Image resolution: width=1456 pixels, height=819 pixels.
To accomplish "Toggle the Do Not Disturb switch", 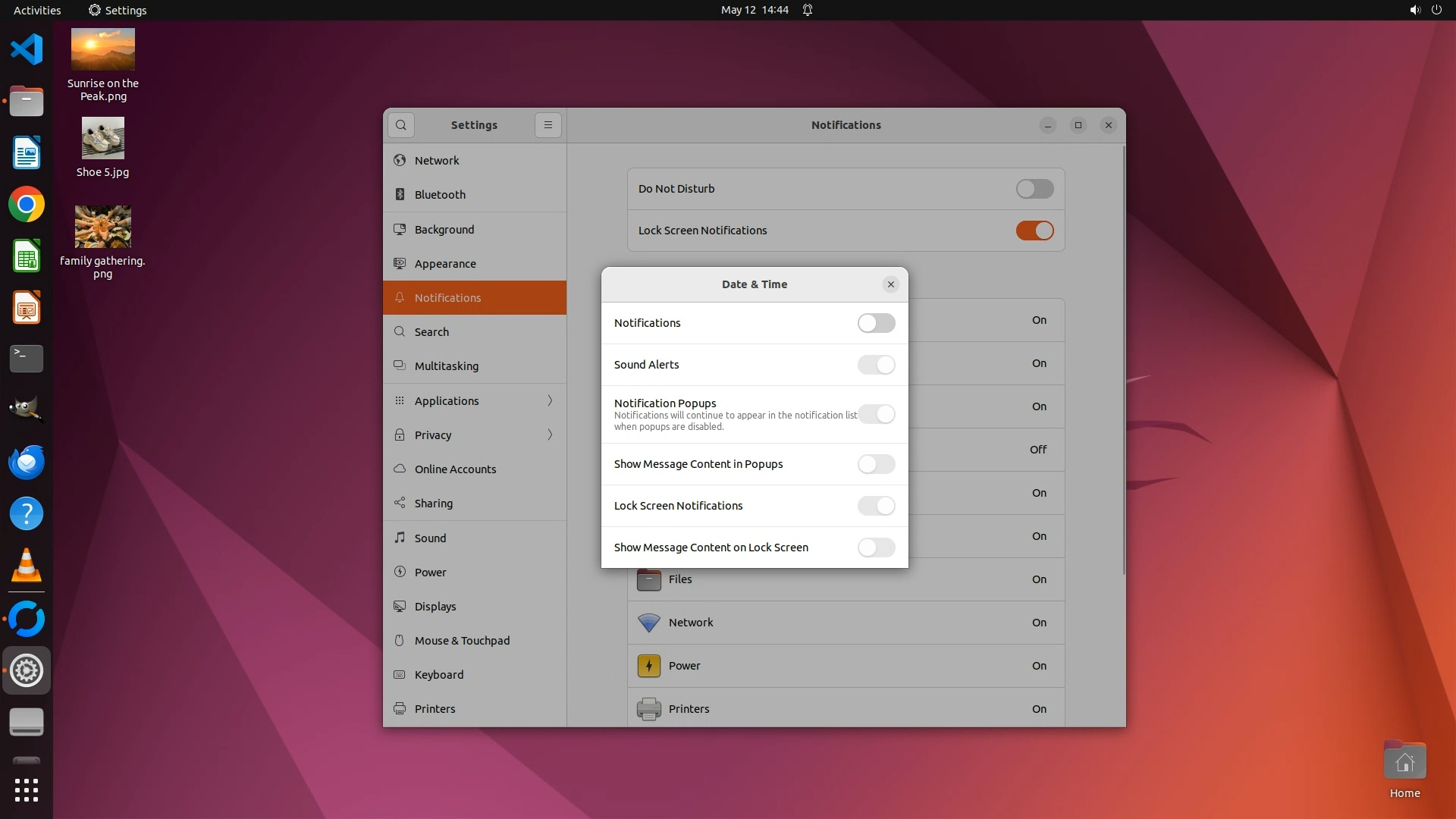I will pyautogui.click(x=1034, y=189).
